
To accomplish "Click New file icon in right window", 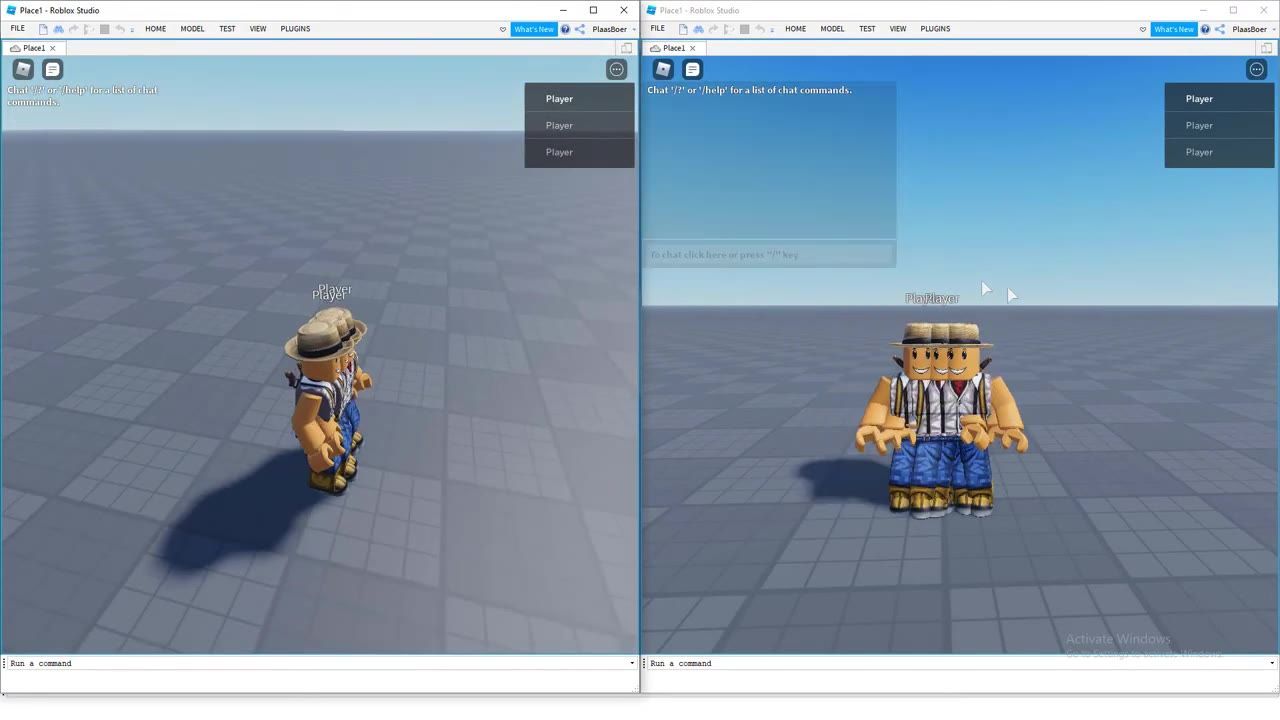I will click(683, 29).
